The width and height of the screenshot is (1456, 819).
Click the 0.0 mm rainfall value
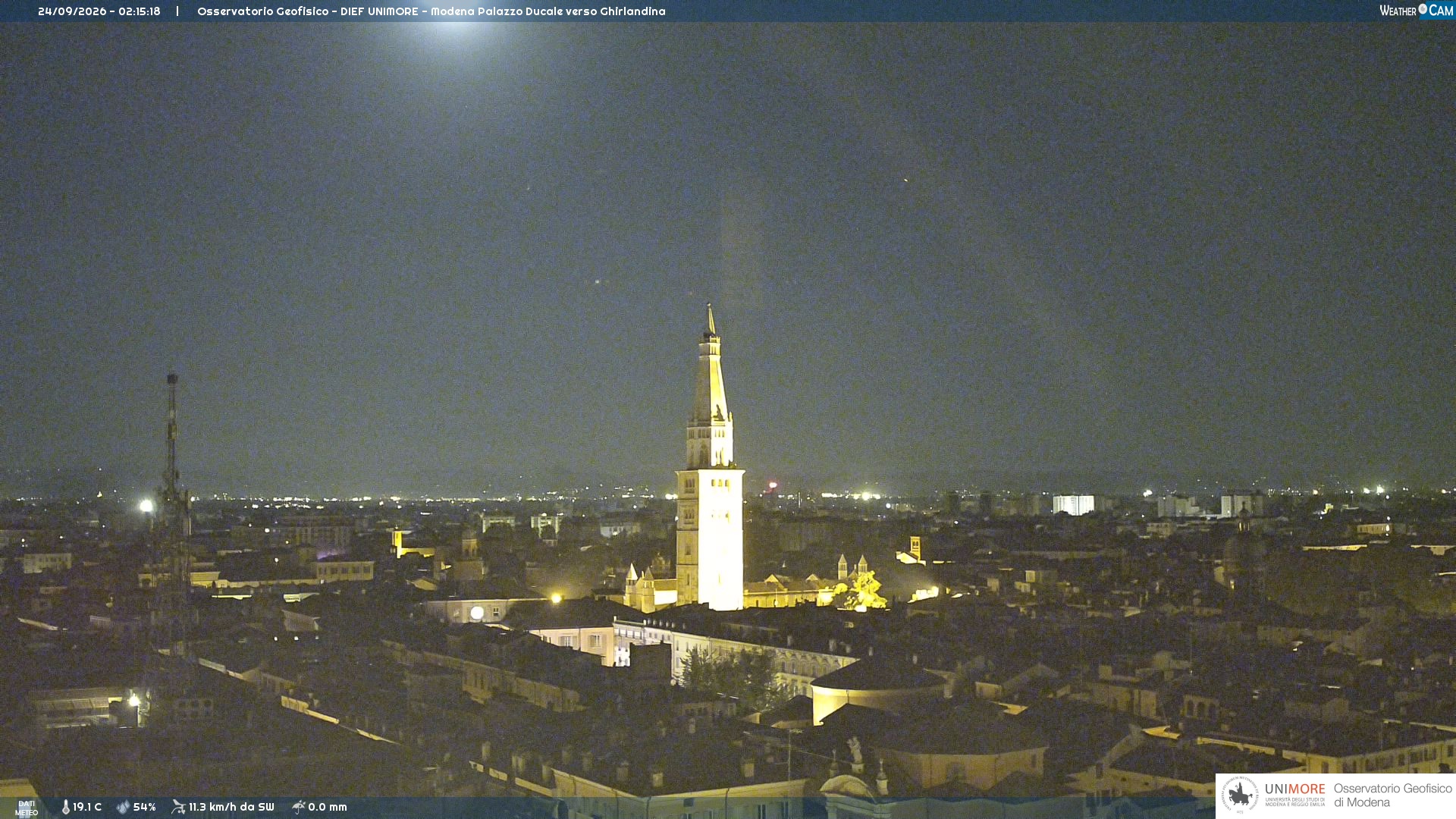(328, 807)
